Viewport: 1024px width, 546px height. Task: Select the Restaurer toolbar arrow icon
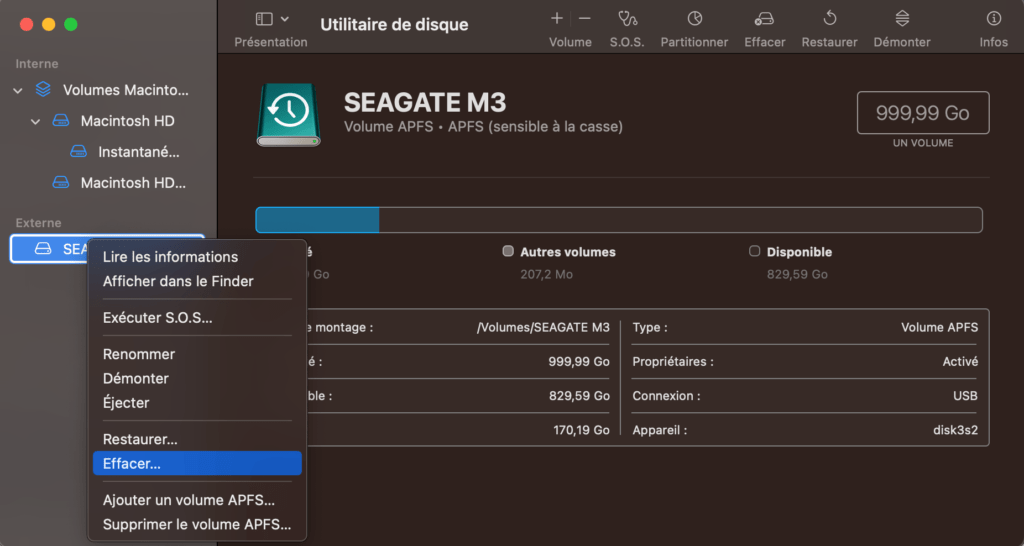829,18
